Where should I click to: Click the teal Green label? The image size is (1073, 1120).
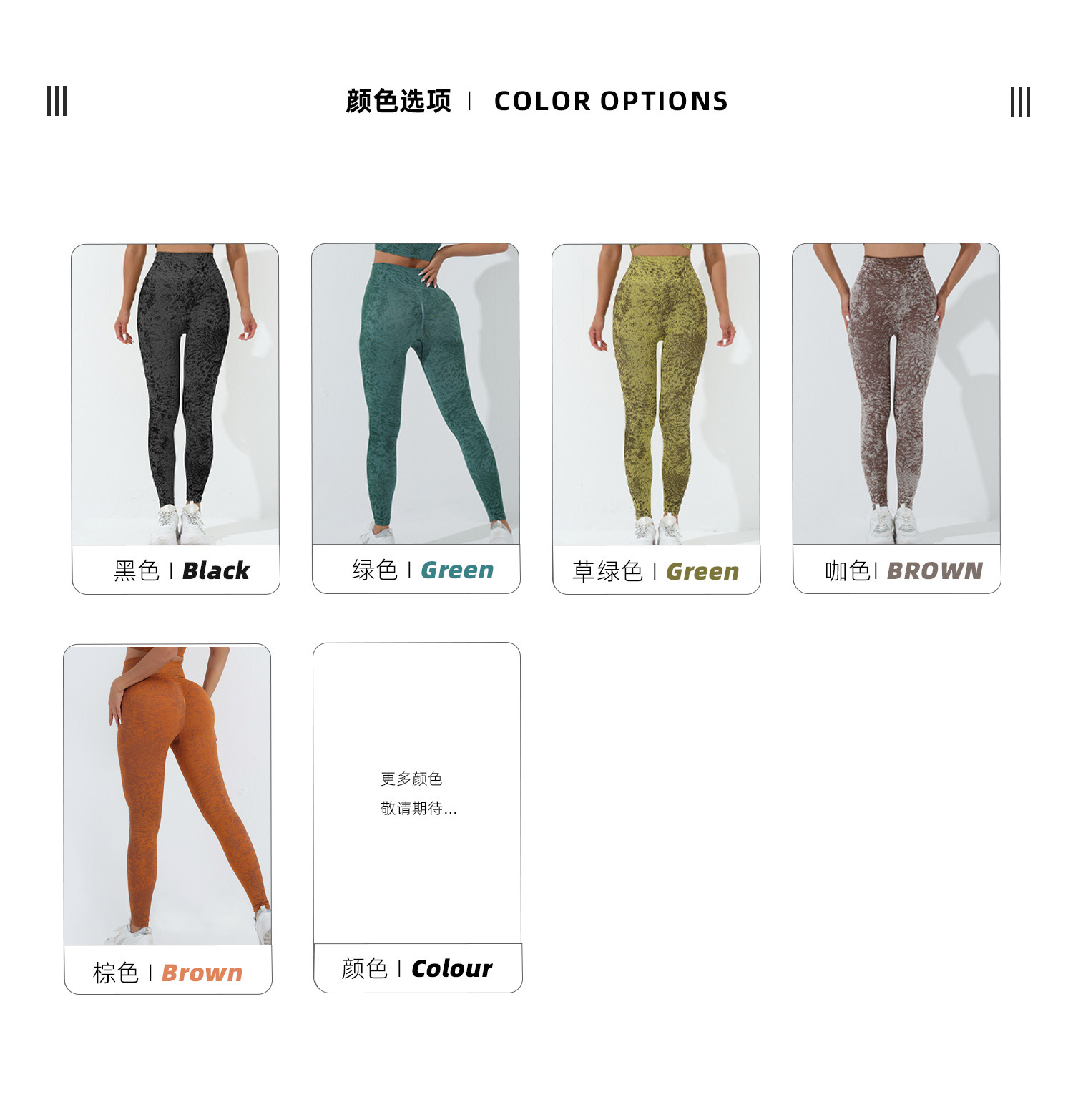pos(423,570)
